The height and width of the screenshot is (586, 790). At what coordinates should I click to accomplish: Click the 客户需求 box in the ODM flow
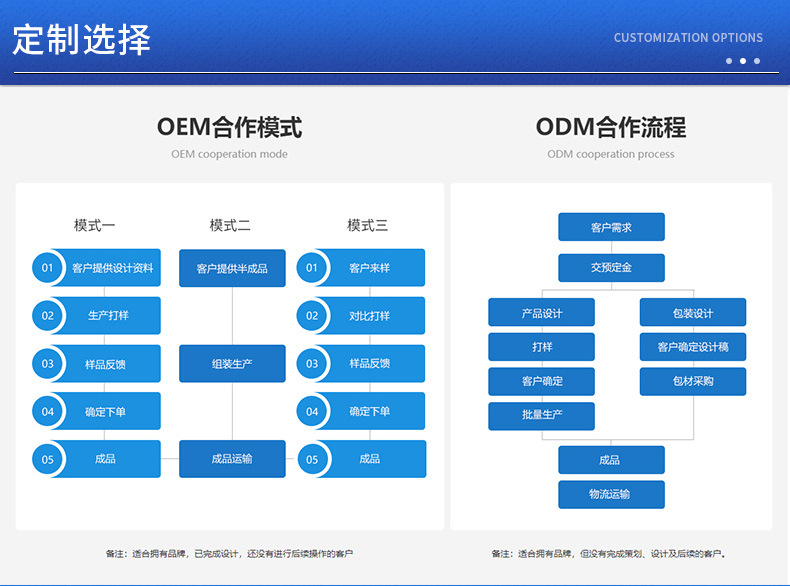click(611, 227)
